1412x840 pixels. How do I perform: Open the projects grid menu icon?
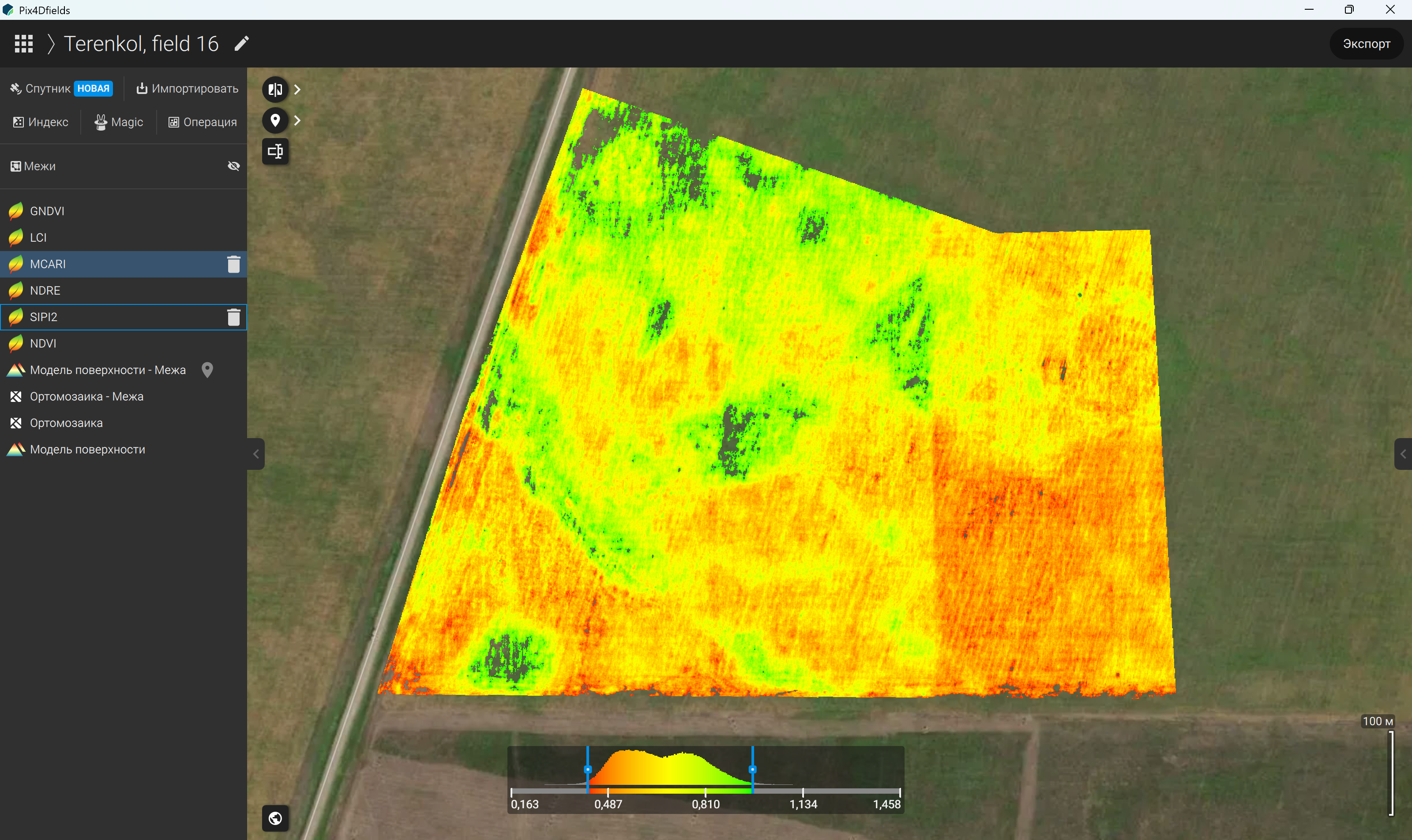[23, 44]
